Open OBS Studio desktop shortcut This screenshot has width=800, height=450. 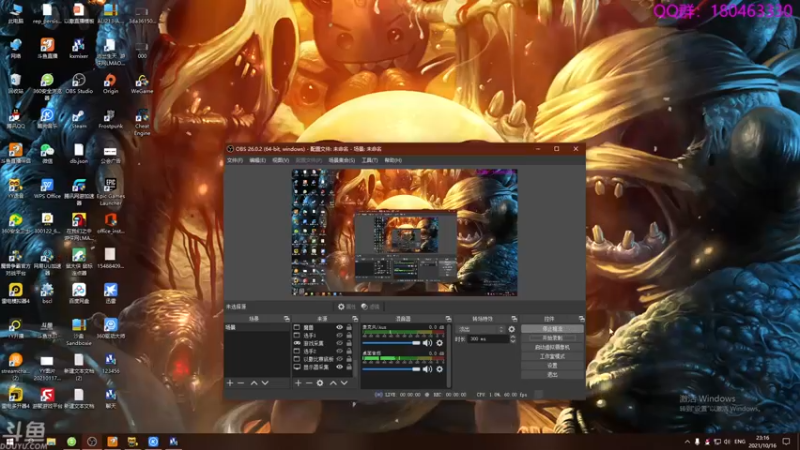pos(79,84)
